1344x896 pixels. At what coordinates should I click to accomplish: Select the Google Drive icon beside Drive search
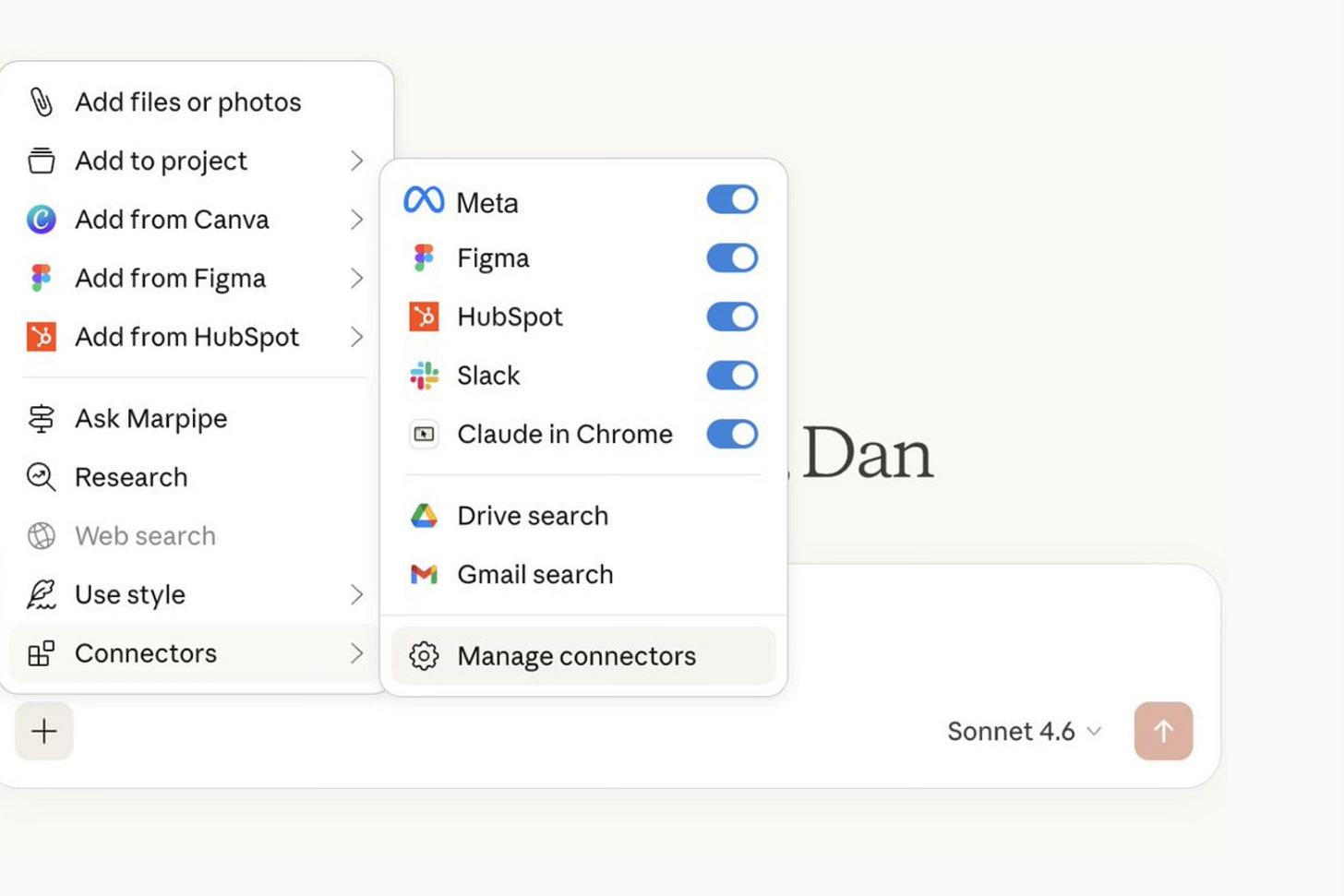(x=423, y=516)
